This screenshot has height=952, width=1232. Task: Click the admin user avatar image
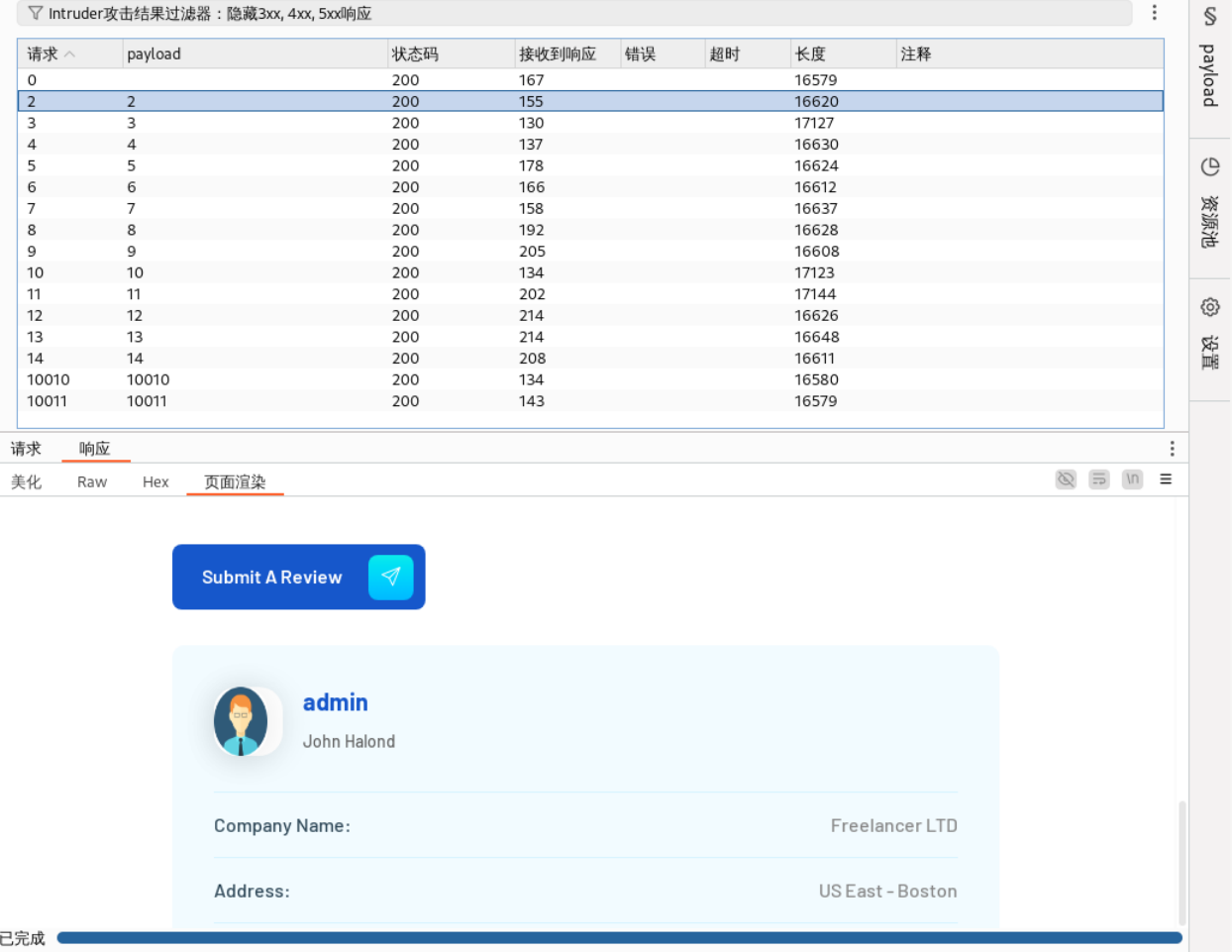[241, 721]
